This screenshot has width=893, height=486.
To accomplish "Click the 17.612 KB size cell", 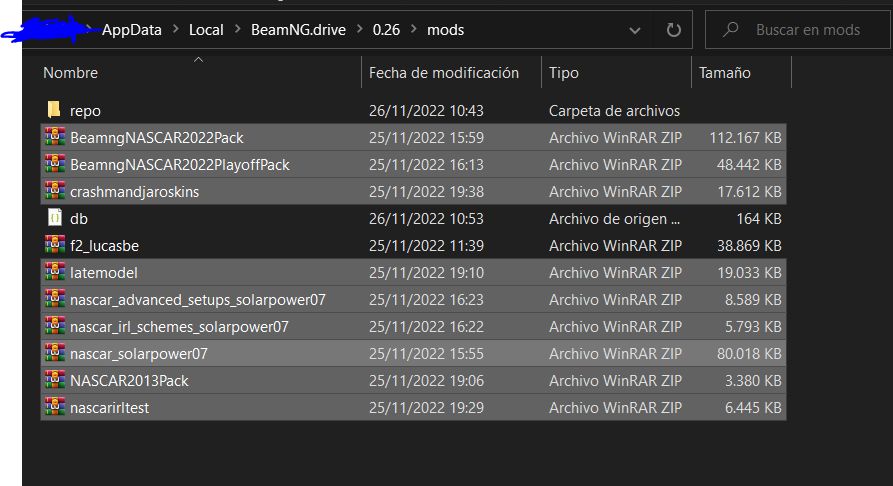I will coord(749,192).
